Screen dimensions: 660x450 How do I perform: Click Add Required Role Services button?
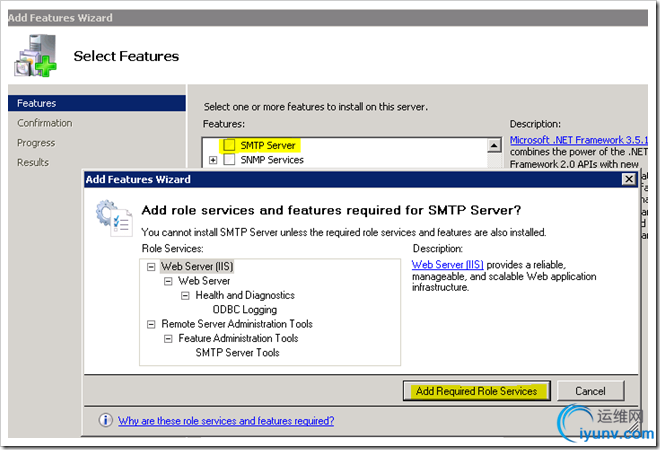(476, 391)
